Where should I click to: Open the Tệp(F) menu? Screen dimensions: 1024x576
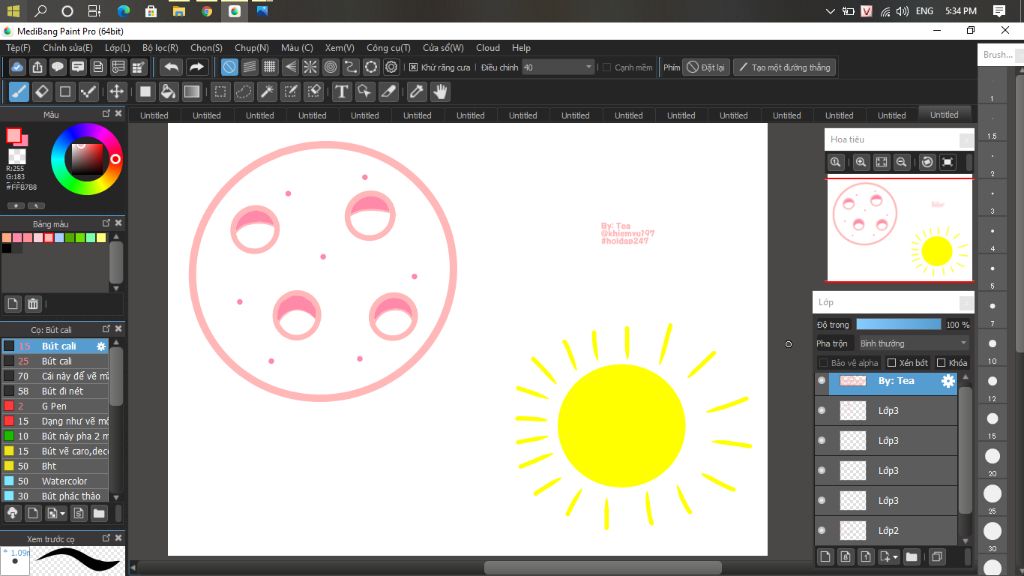pos(18,48)
